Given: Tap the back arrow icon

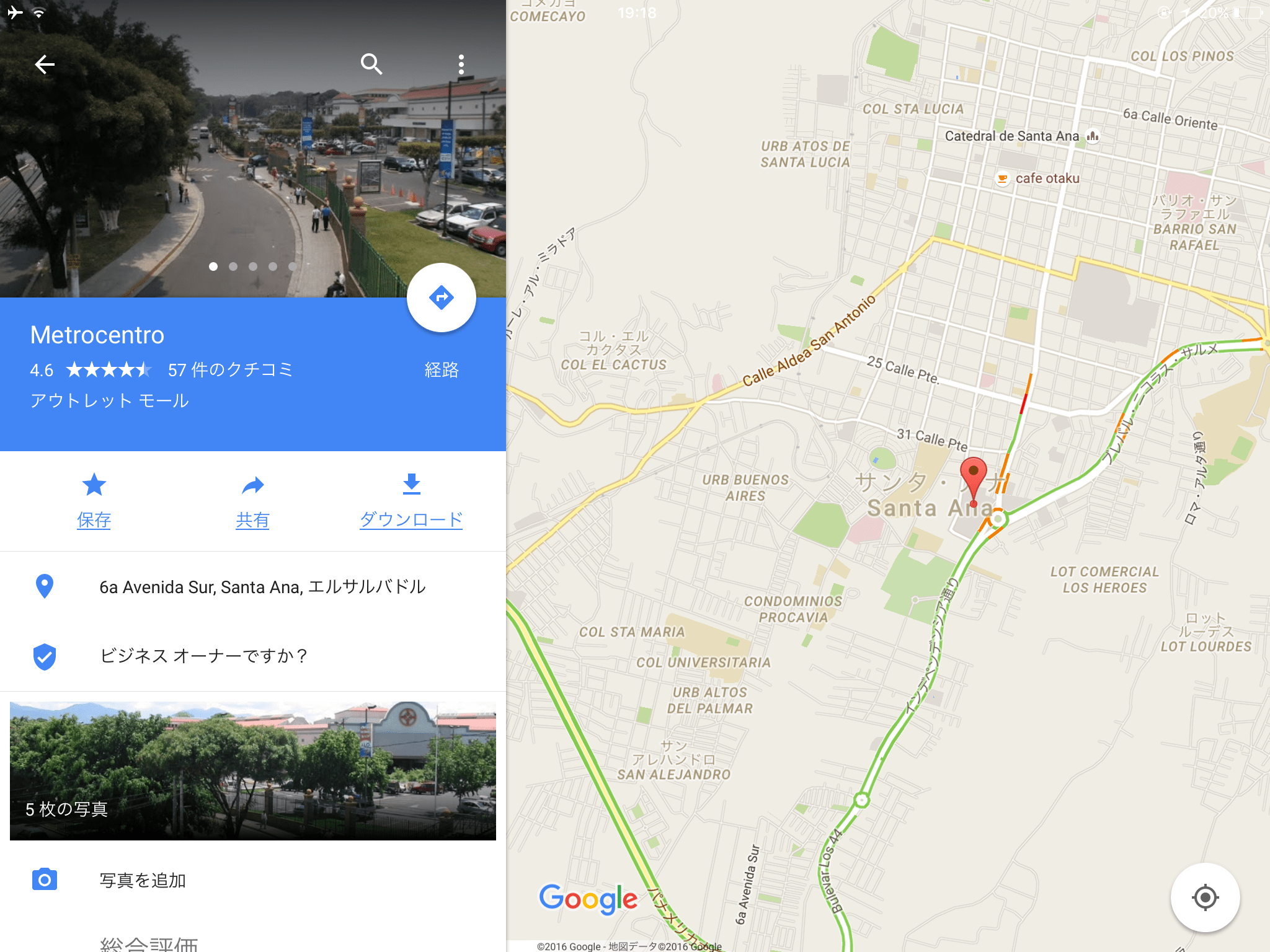Looking at the screenshot, I should tap(45, 64).
